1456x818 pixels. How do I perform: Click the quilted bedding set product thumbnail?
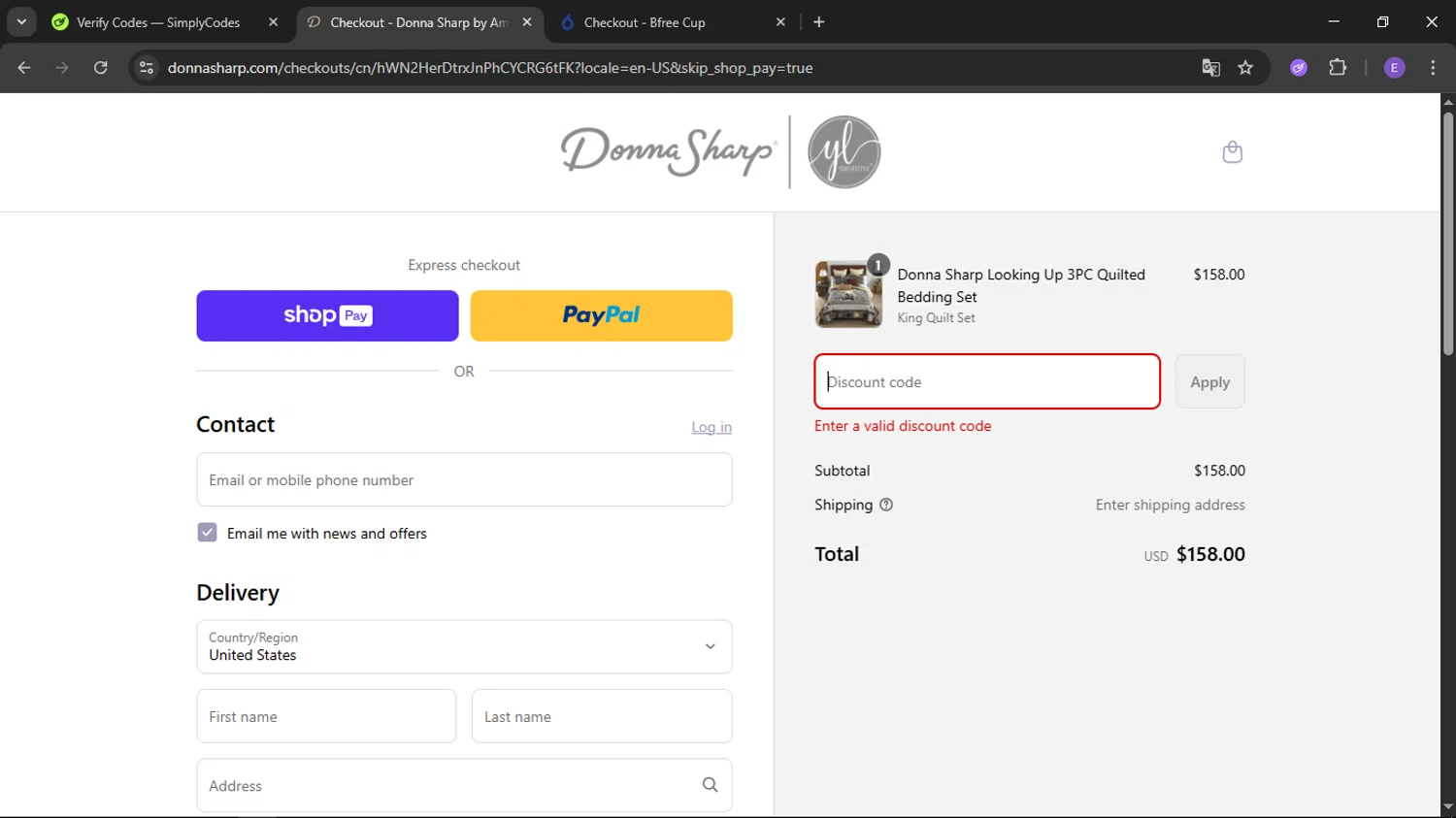[x=848, y=294]
